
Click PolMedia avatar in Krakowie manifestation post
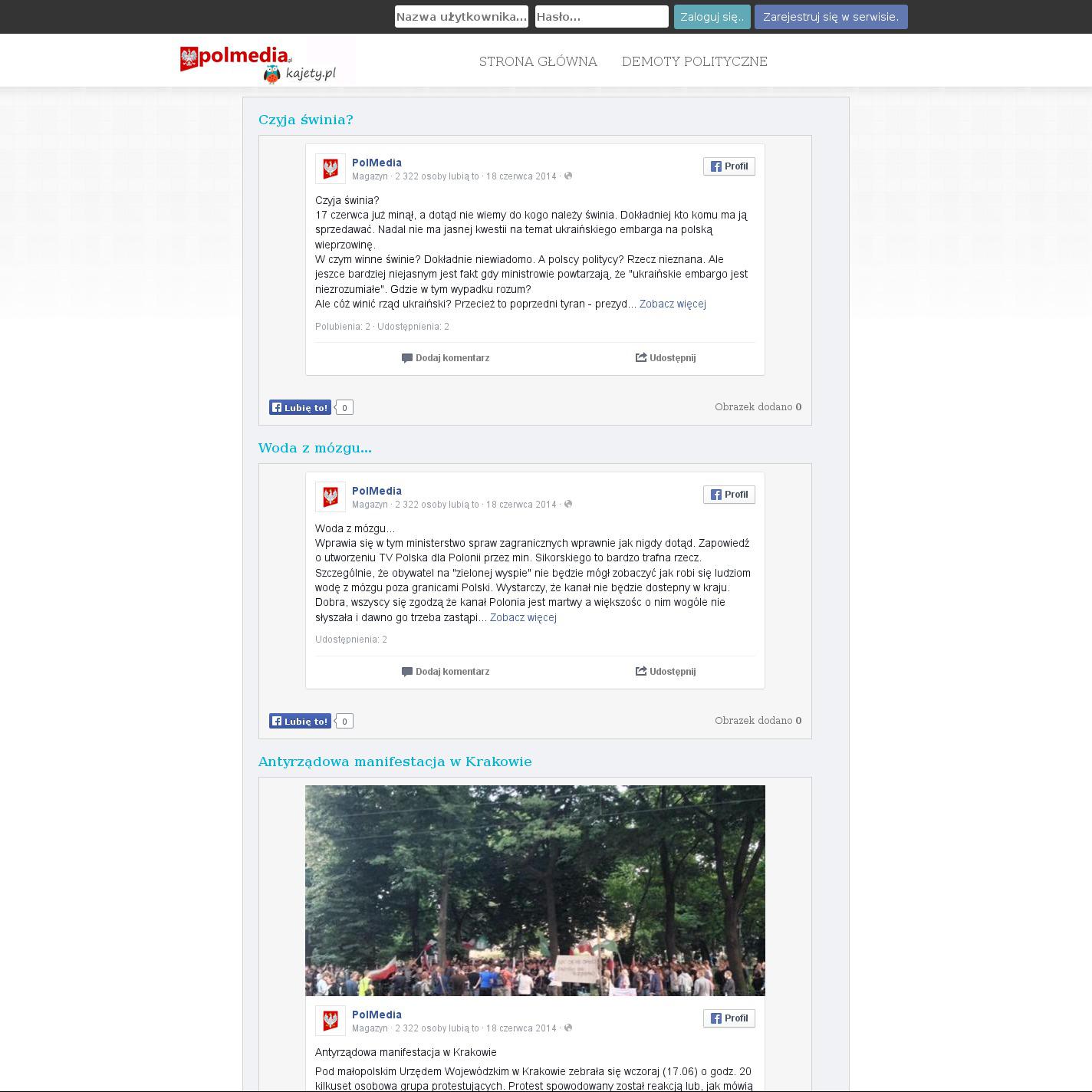tap(331, 1021)
